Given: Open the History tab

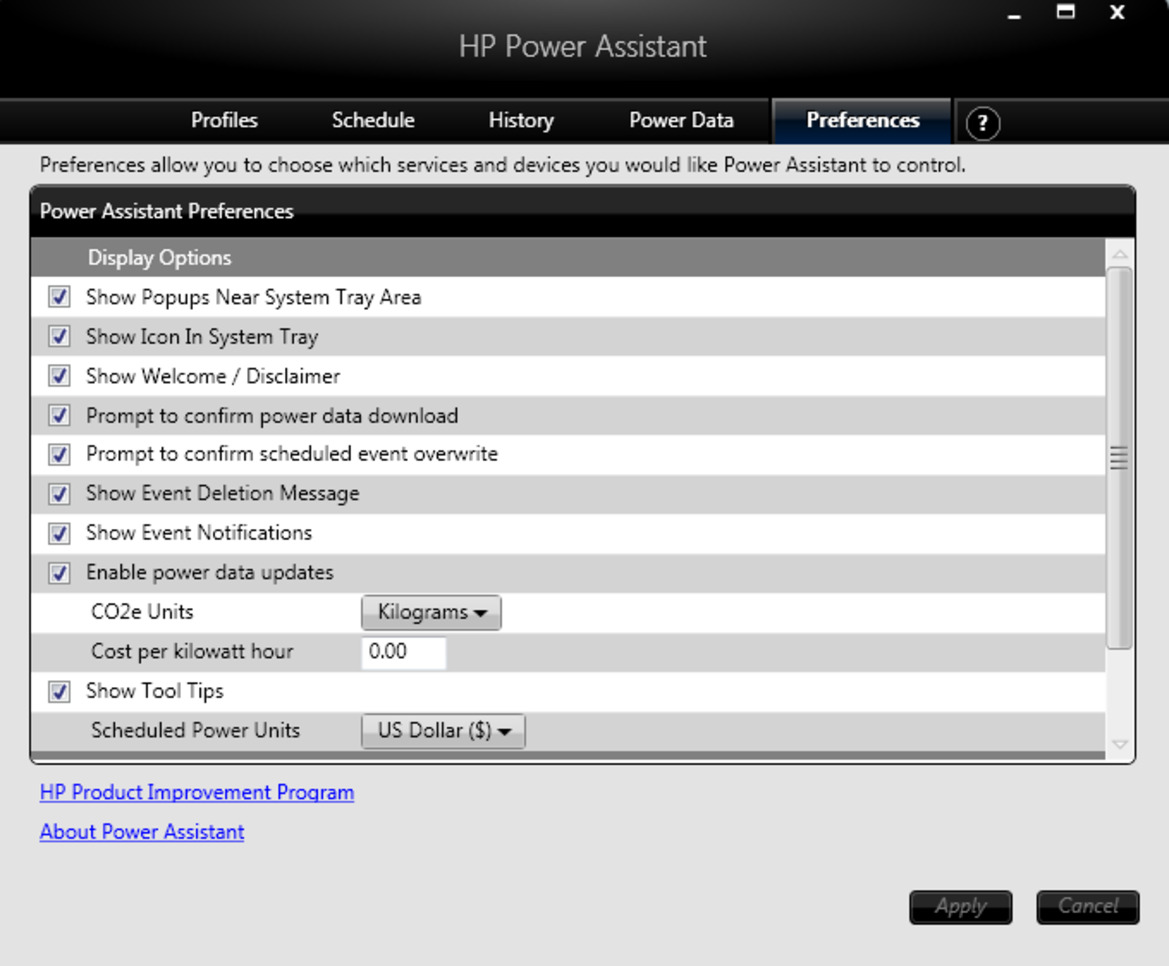Looking at the screenshot, I should [x=521, y=121].
